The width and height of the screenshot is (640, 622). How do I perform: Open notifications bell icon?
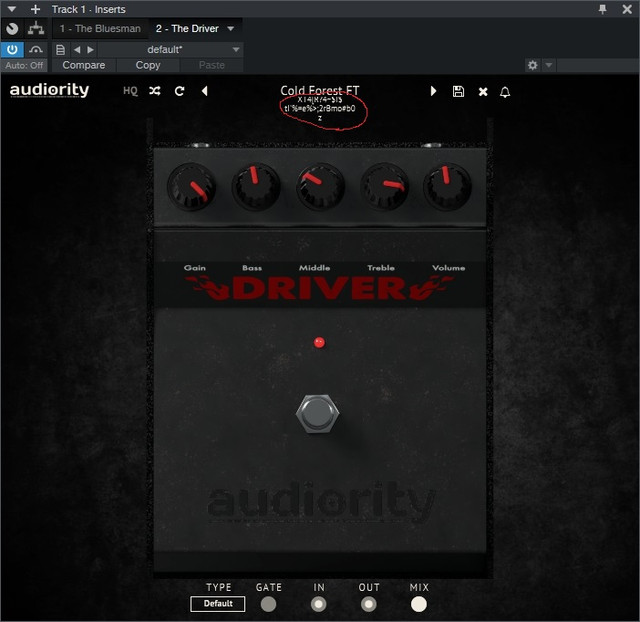[505, 92]
